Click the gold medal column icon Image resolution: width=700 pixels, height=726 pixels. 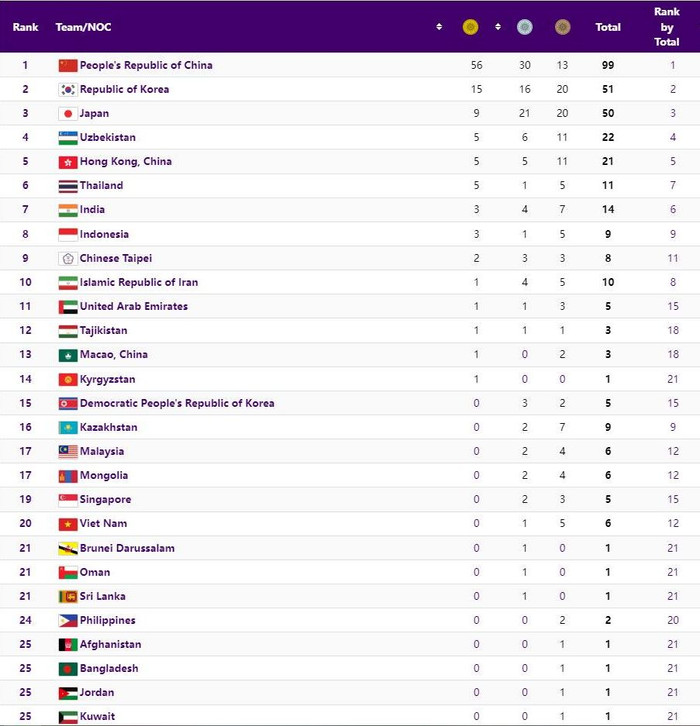point(470,27)
